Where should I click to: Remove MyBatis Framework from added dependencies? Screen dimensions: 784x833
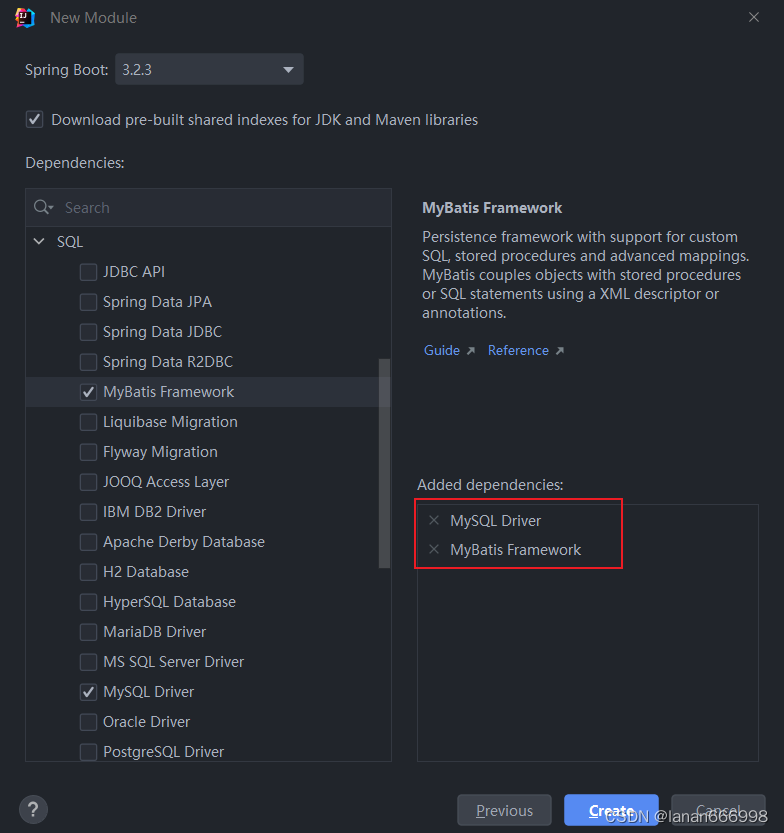434,549
